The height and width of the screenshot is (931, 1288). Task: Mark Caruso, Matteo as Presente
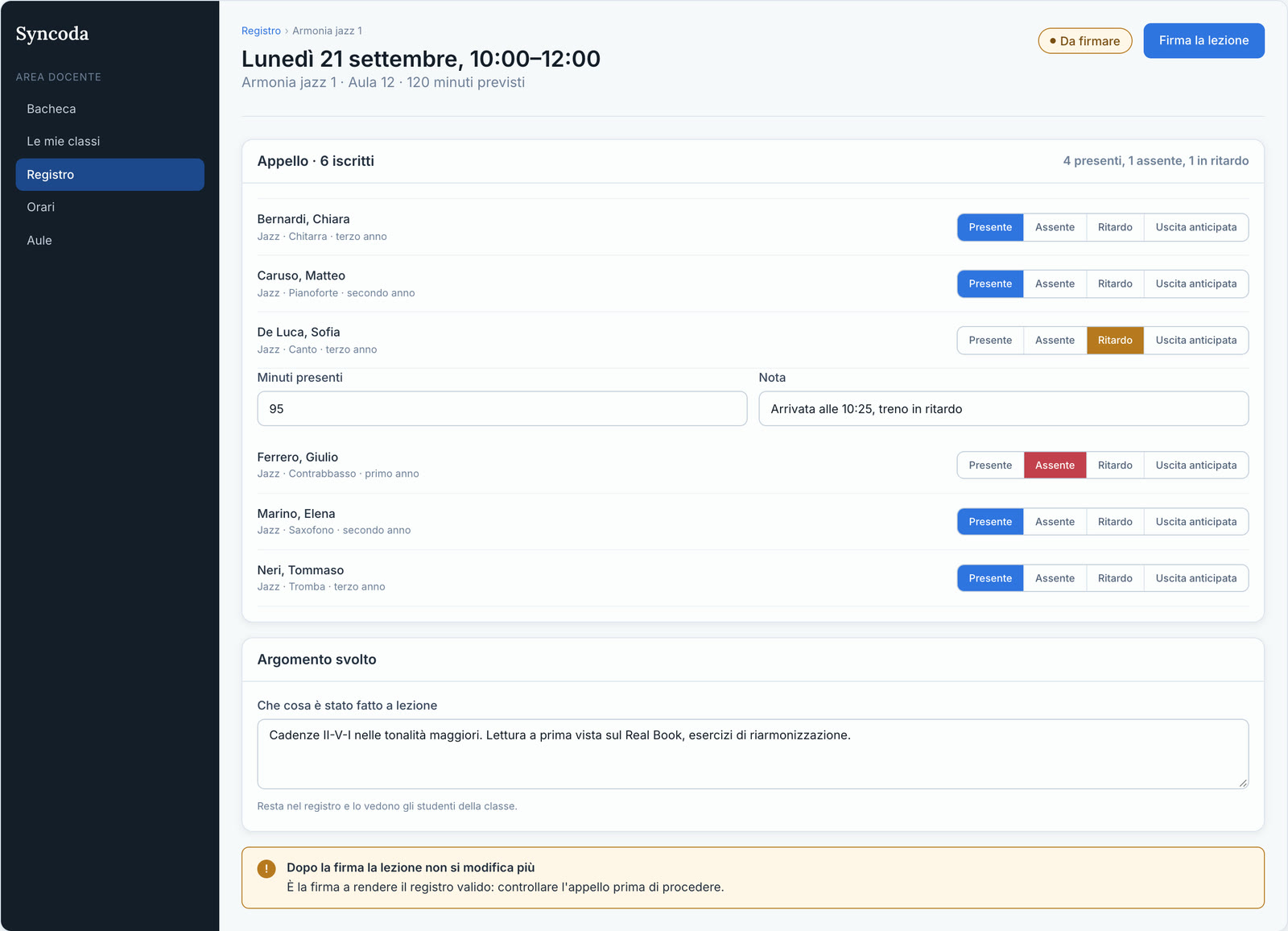click(x=990, y=283)
